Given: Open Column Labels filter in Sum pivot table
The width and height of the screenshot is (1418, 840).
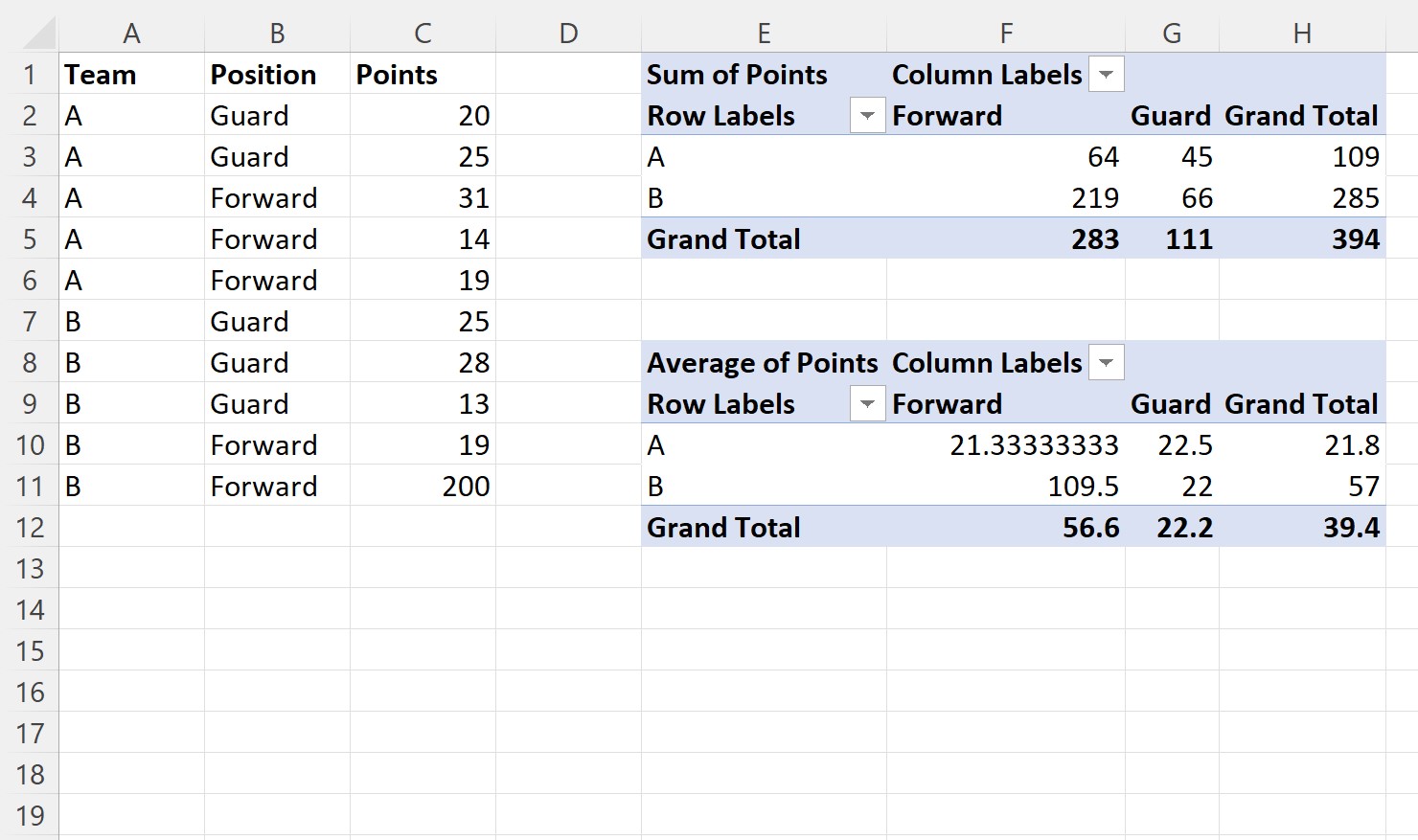Looking at the screenshot, I should coord(1106,75).
